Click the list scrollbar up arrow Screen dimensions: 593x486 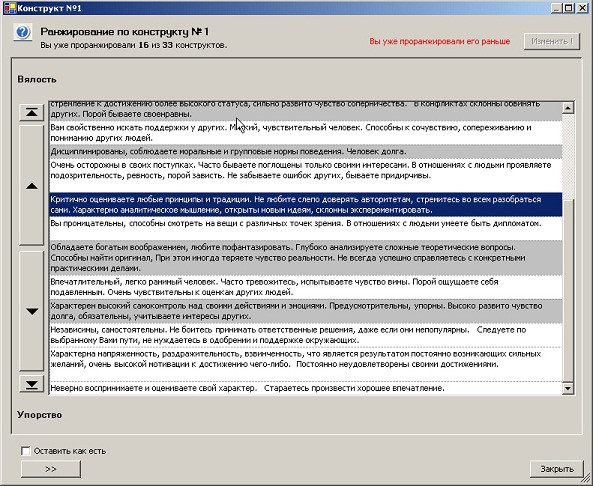[x=568, y=108]
